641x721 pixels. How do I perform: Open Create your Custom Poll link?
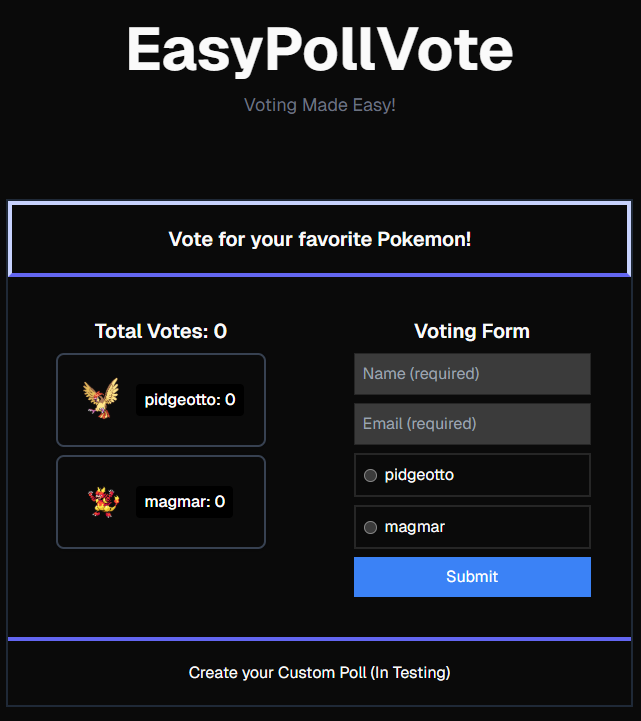coord(319,673)
